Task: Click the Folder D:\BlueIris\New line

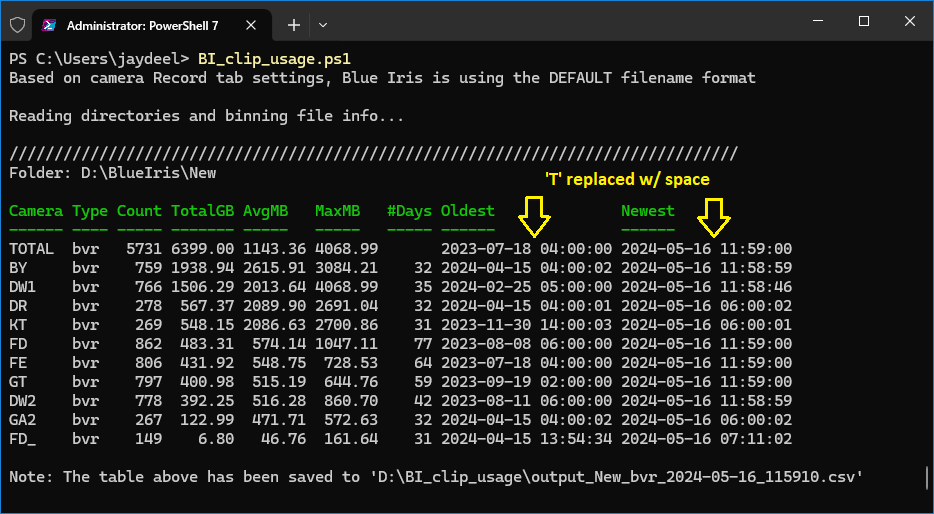Action: click(113, 173)
